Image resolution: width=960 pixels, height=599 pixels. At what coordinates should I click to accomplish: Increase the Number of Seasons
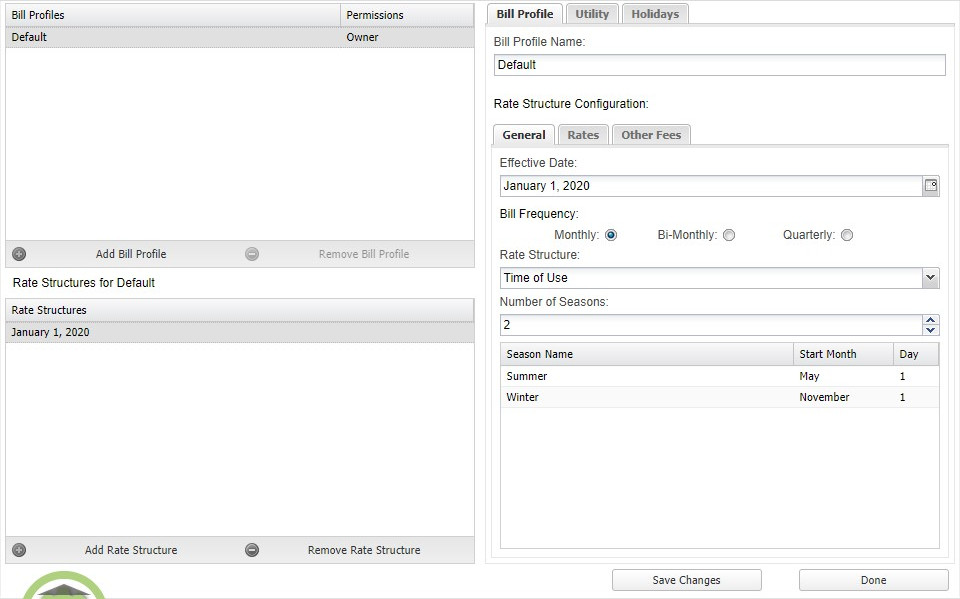pyautogui.click(x=931, y=320)
